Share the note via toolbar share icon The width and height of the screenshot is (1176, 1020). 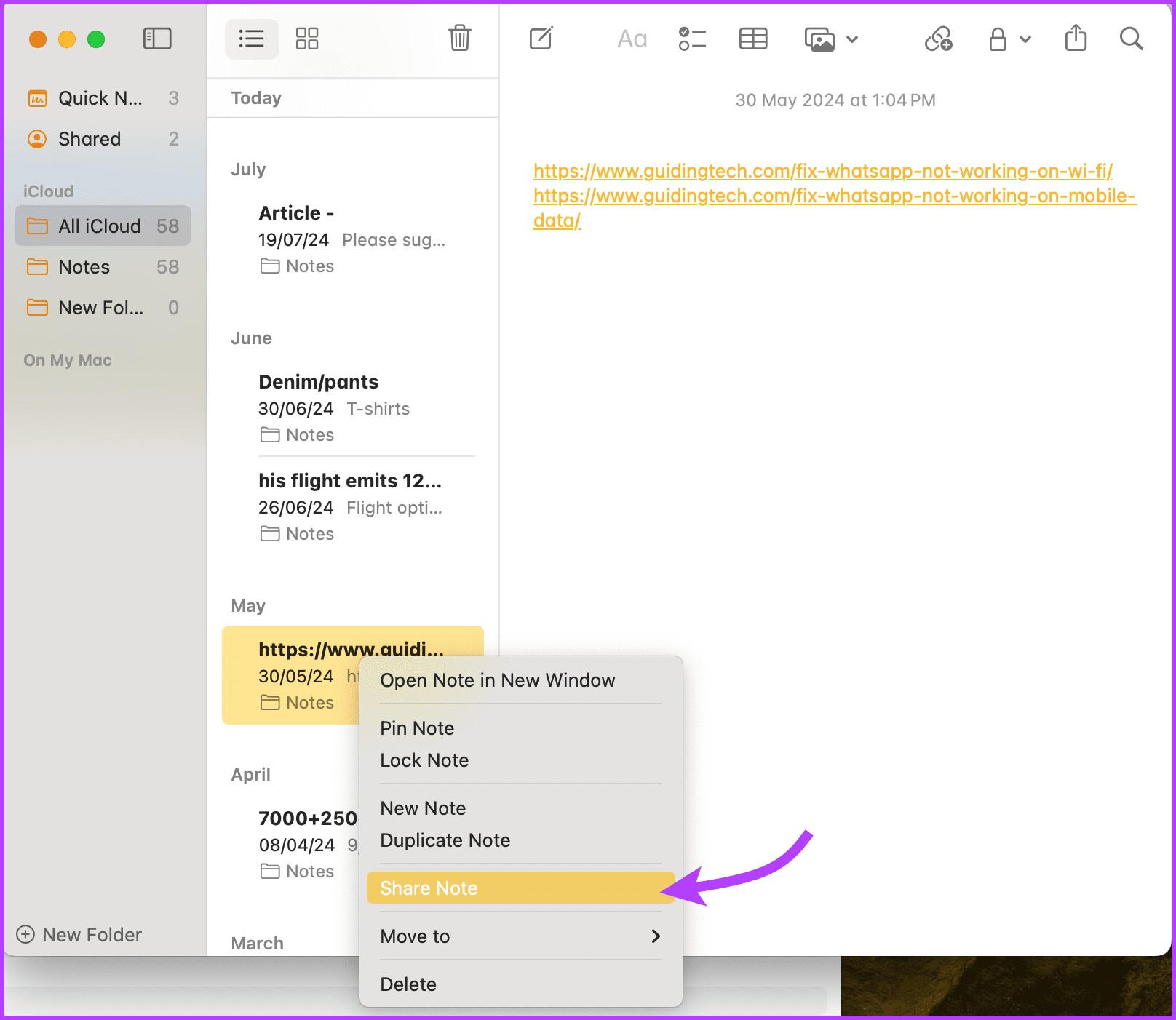1076,39
